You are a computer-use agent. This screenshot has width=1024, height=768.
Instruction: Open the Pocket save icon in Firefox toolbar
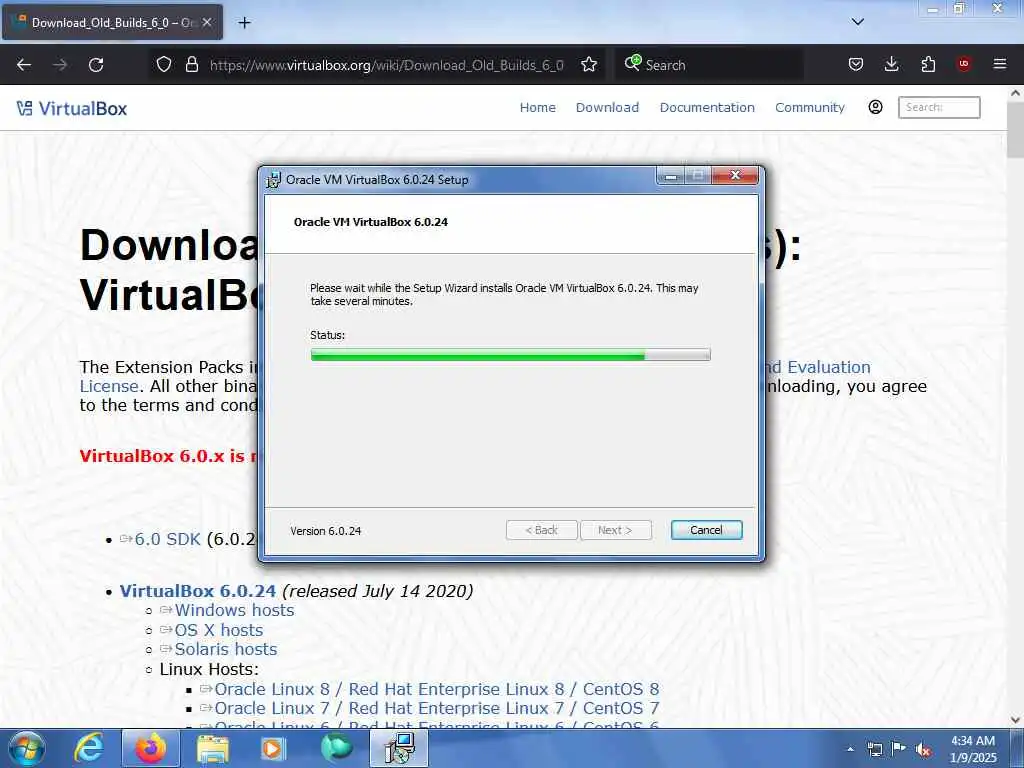(x=856, y=65)
